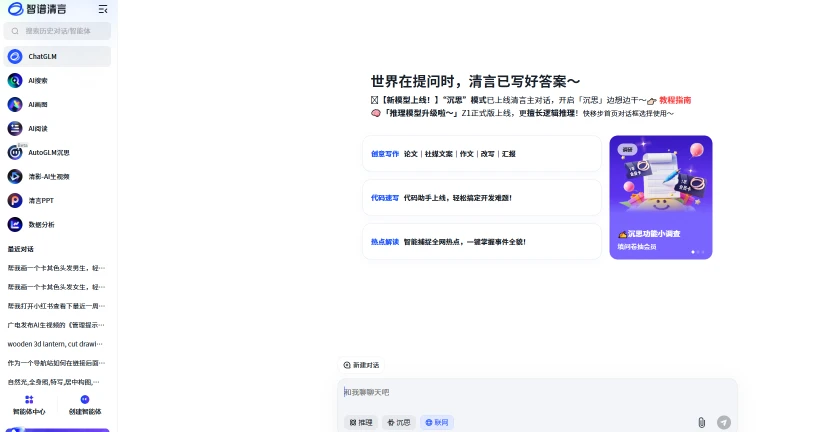
Task: Open 创建智能体 at sidebar bottom
Action: pyautogui.click(x=85, y=405)
